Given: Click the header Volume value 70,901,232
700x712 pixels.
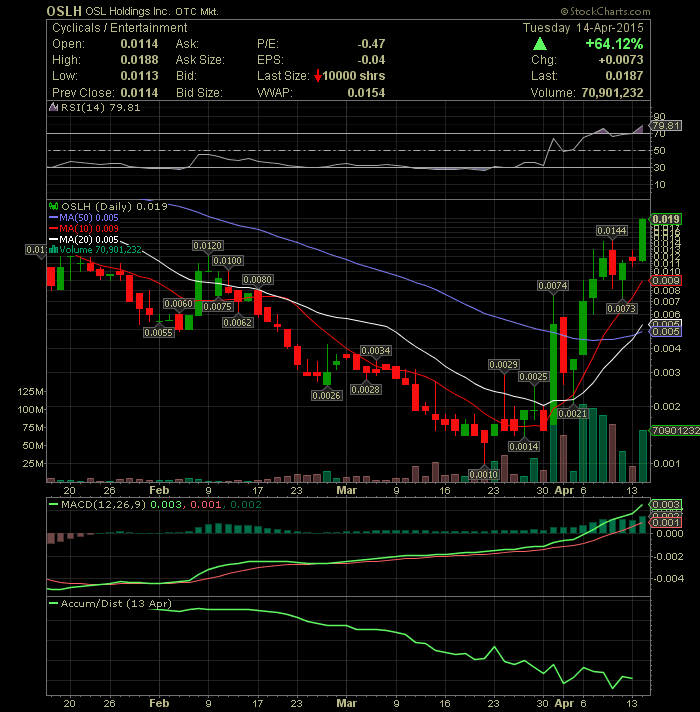Looking at the screenshot, I should (x=612, y=93).
